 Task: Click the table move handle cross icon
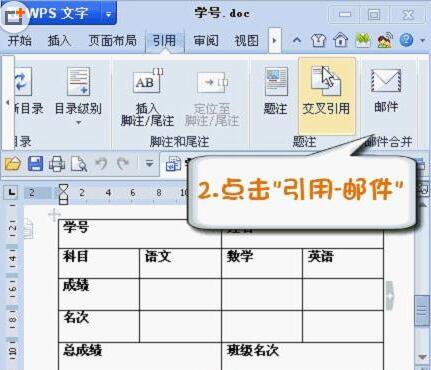point(54,215)
